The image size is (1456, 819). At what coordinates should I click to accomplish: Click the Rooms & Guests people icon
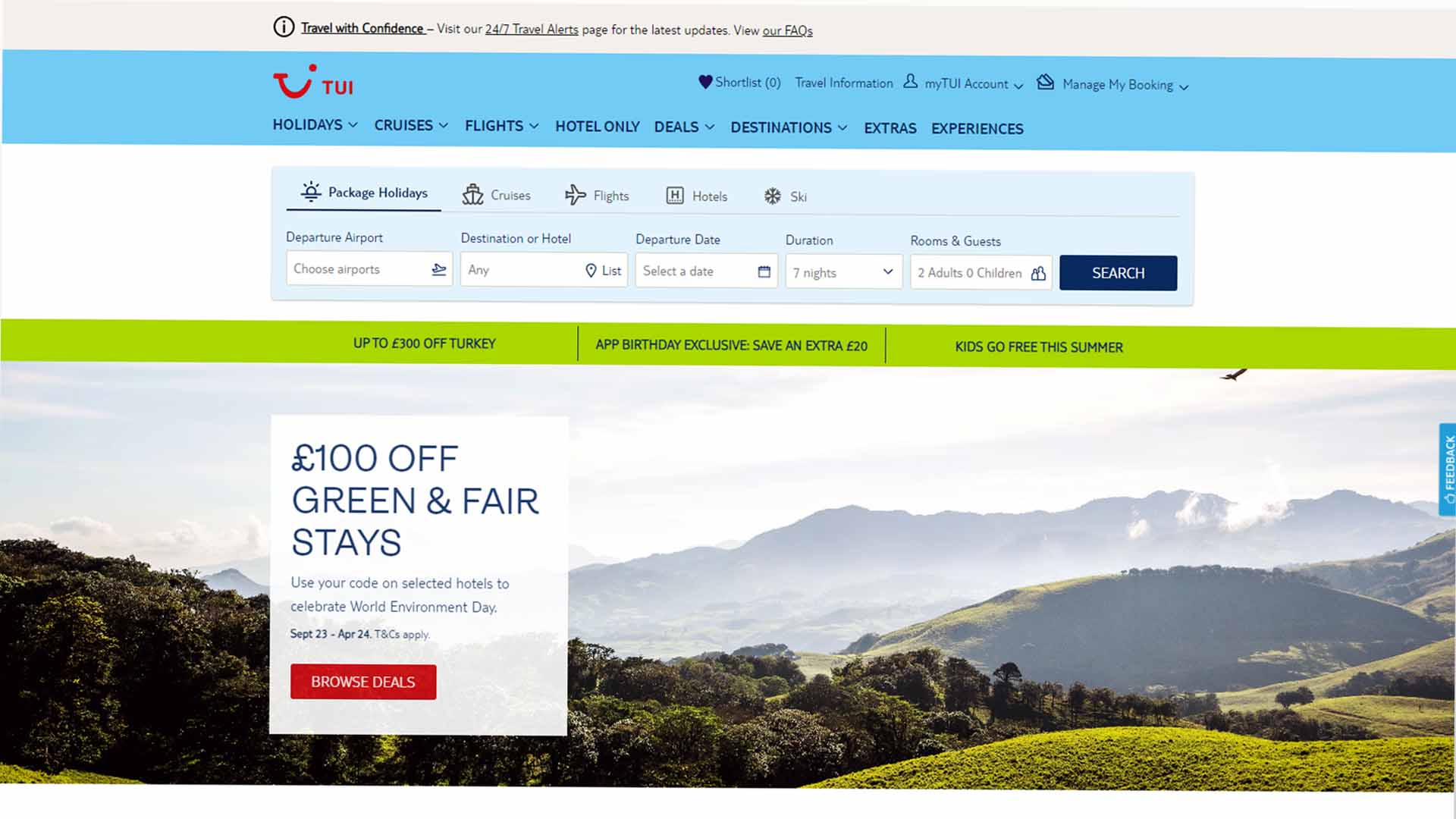point(1038,273)
